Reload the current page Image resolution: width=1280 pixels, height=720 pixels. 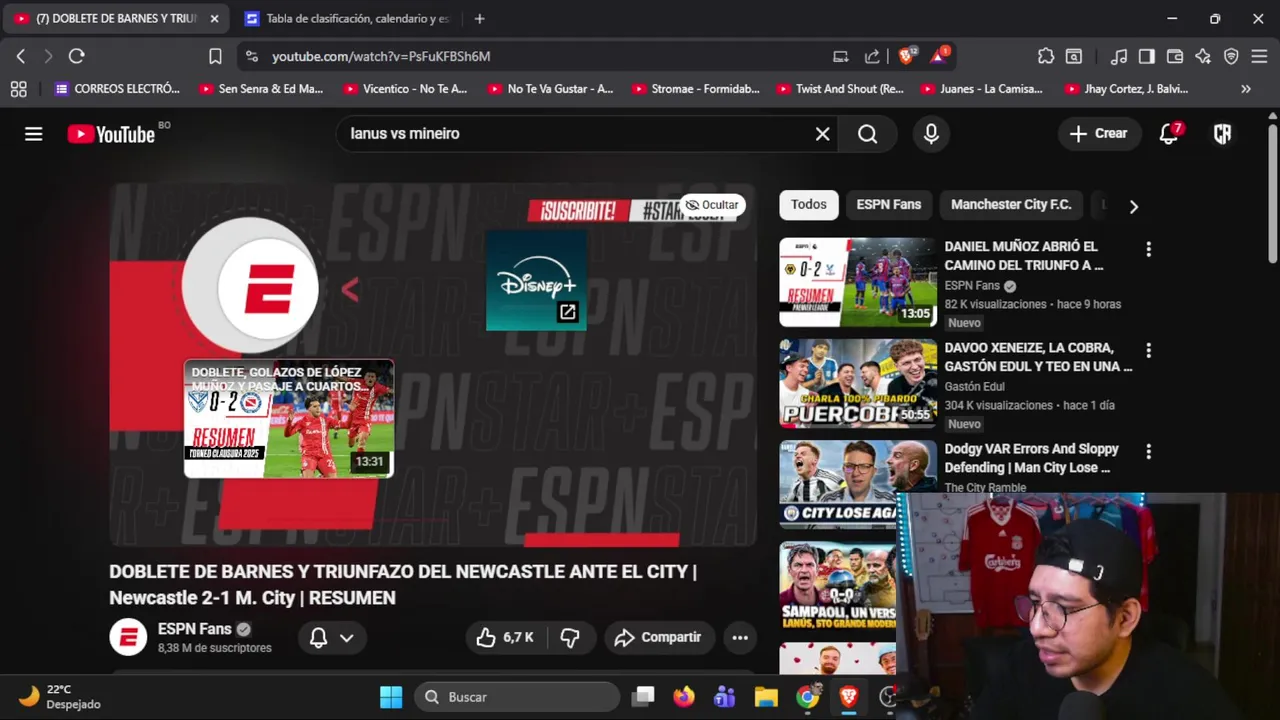pos(77,56)
